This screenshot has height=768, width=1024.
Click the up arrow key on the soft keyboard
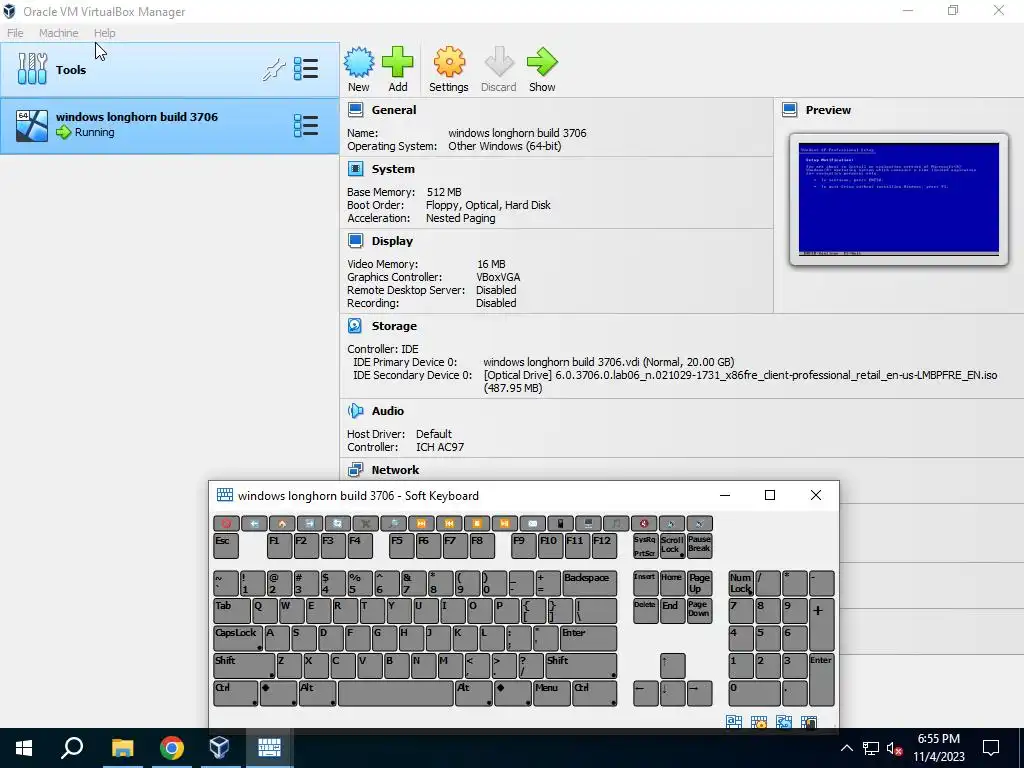(673, 665)
